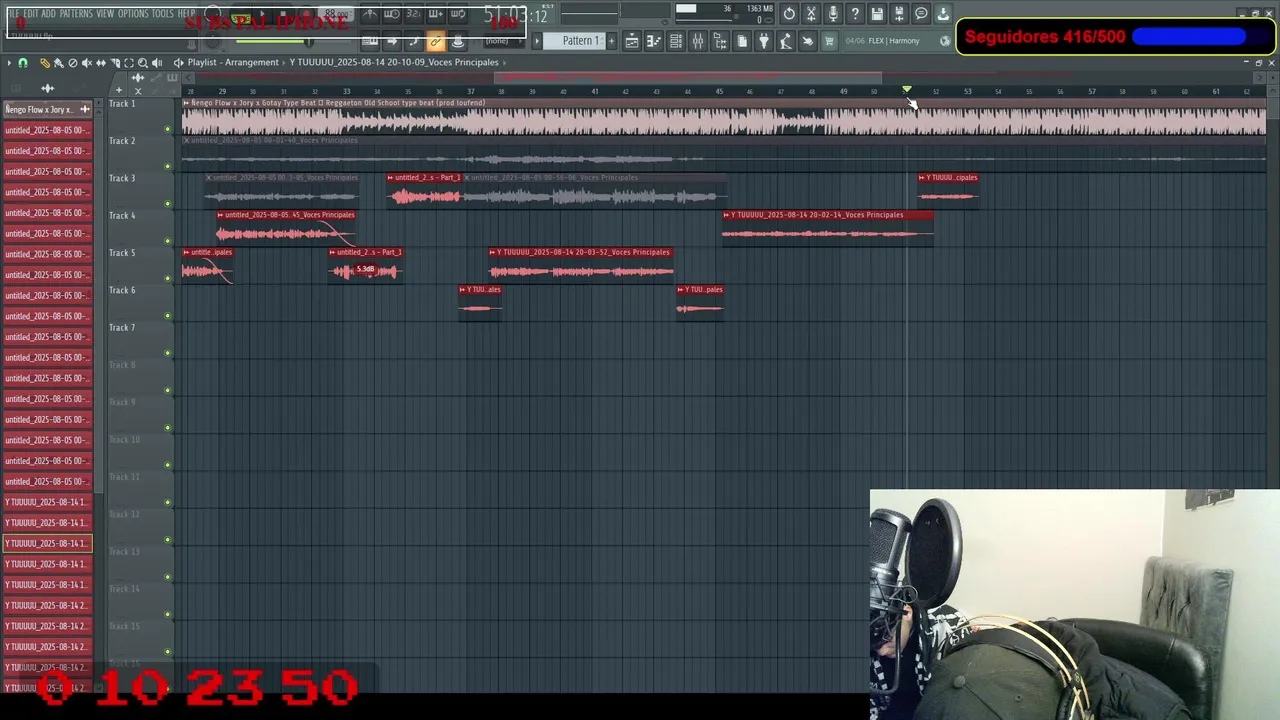Open the PATTERNS menu
The width and height of the screenshot is (1280, 720).
pos(76,14)
